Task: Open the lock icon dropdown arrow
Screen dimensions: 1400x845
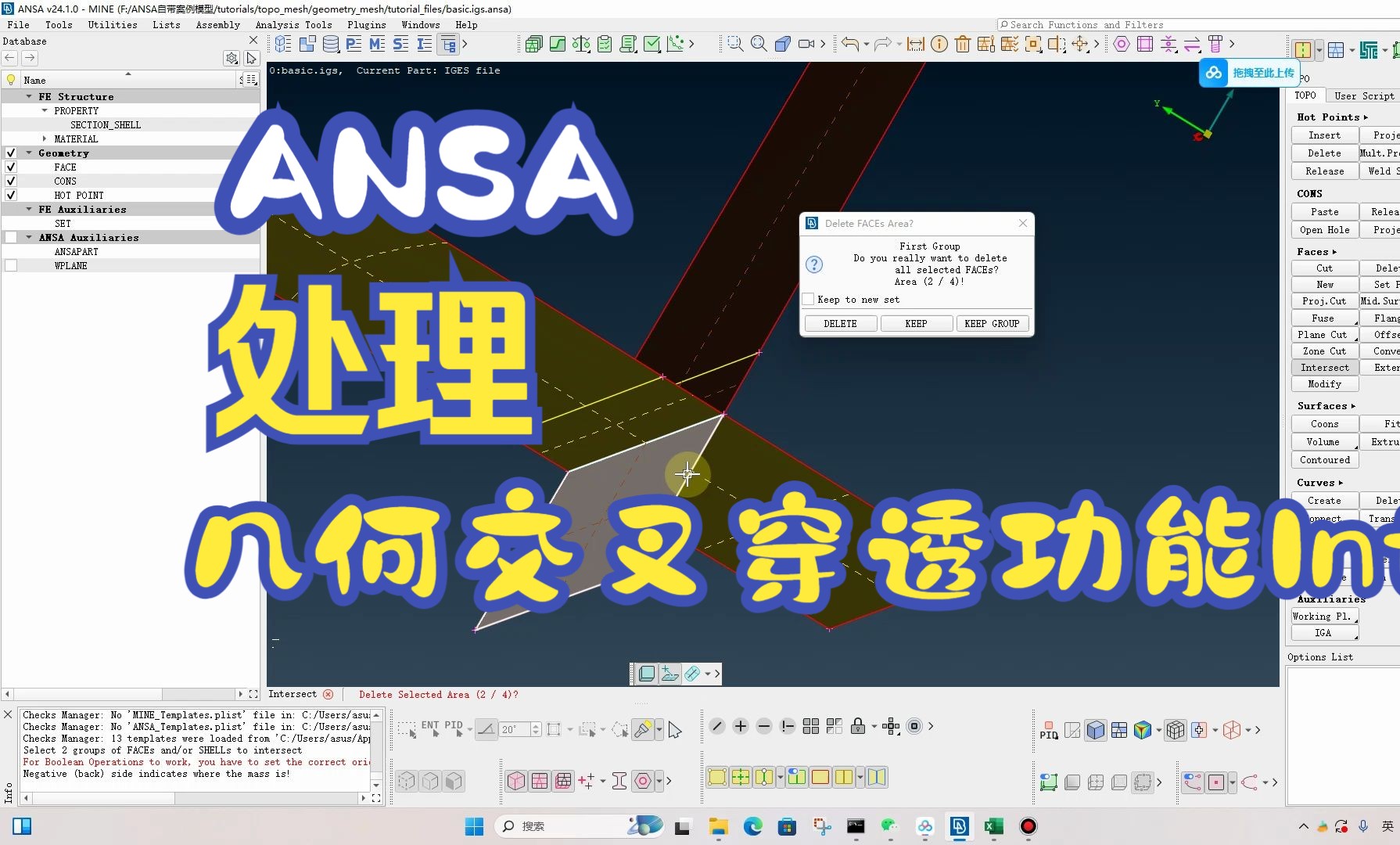Action: click(874, 727)
